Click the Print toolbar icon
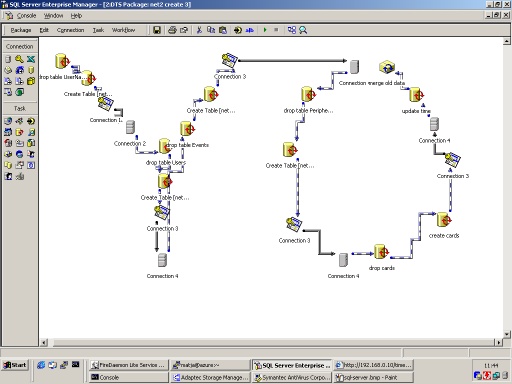 pyautogui.click(x=172, y=30)
